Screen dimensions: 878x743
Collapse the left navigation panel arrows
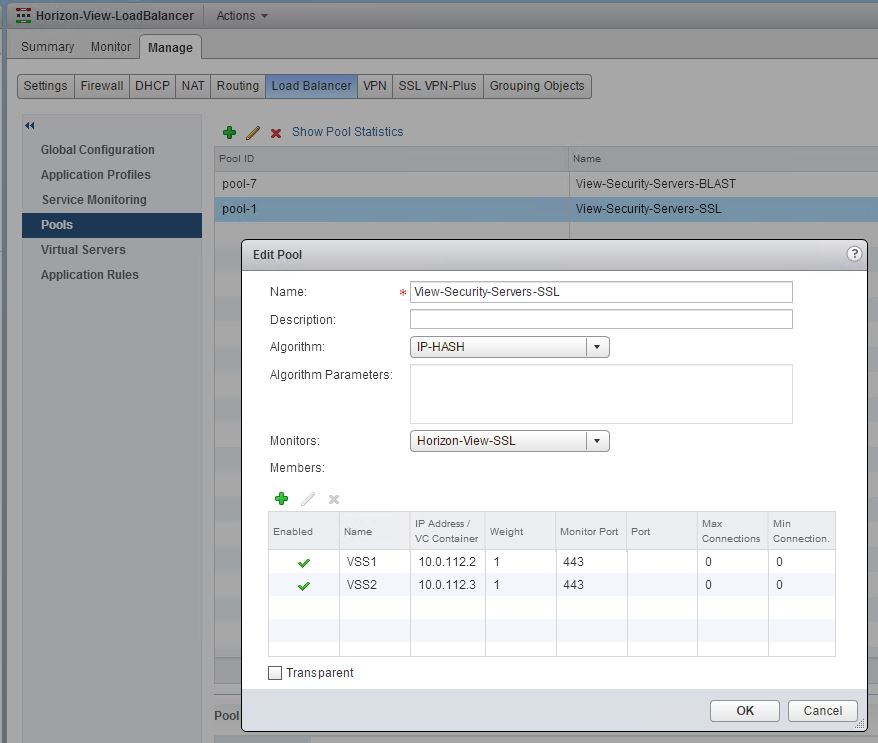pos(30,125)
